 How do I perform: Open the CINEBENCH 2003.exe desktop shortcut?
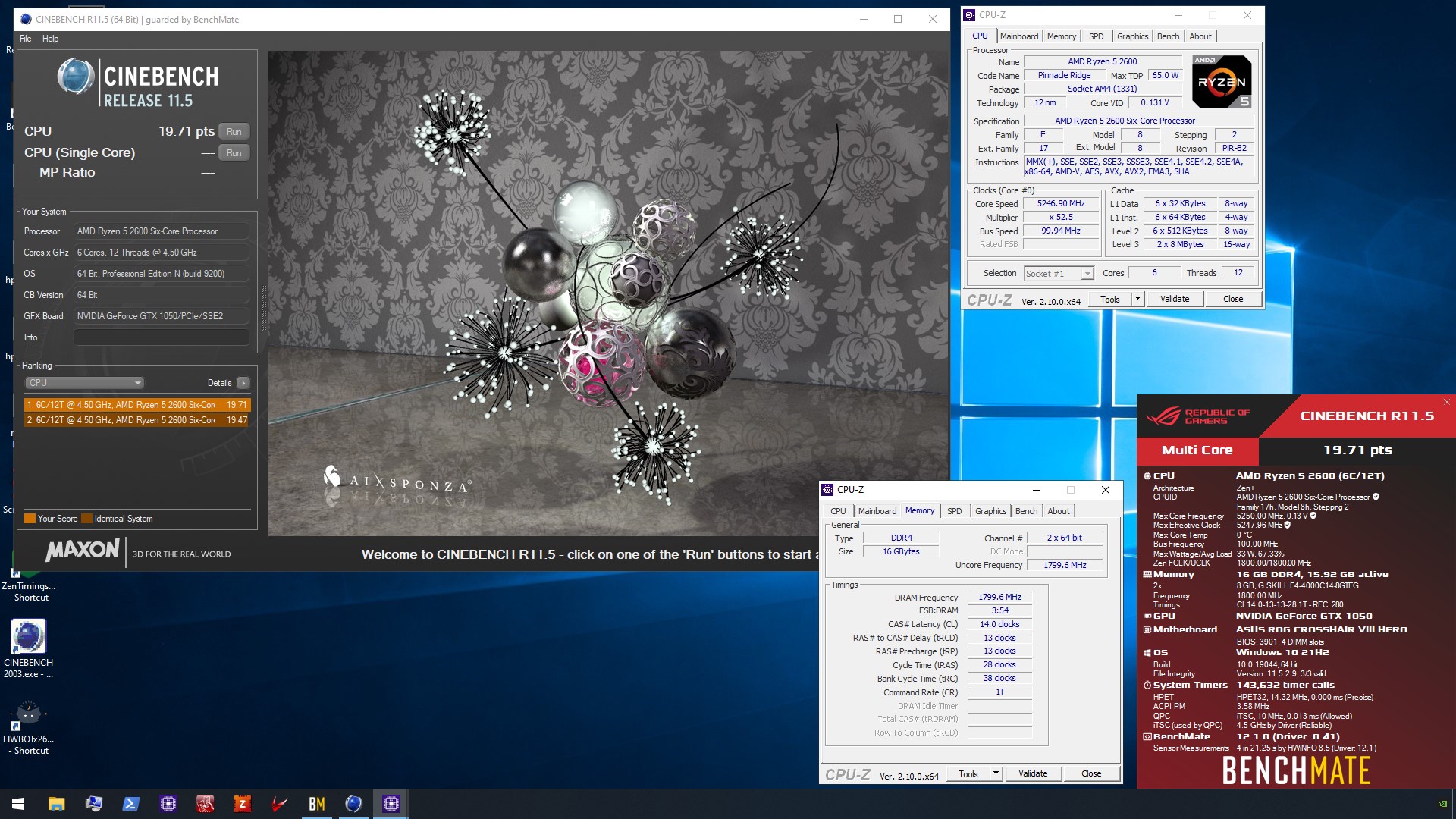(28, 648)
